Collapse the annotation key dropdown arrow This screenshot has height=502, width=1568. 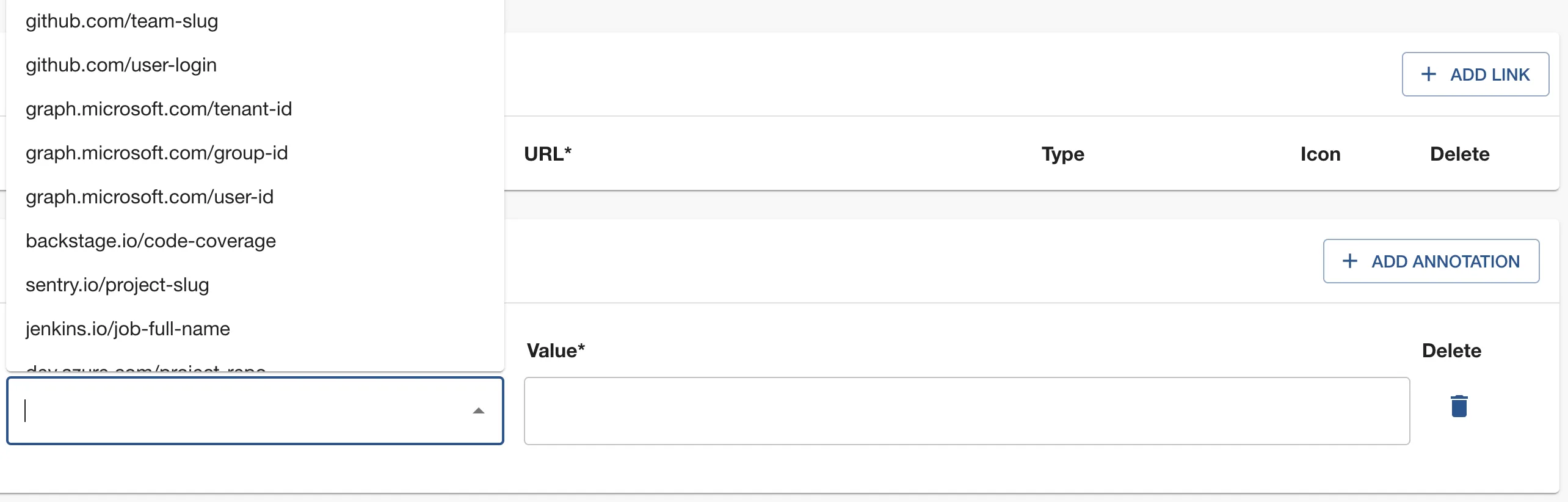pyautogui.click(x=479, y=411)
